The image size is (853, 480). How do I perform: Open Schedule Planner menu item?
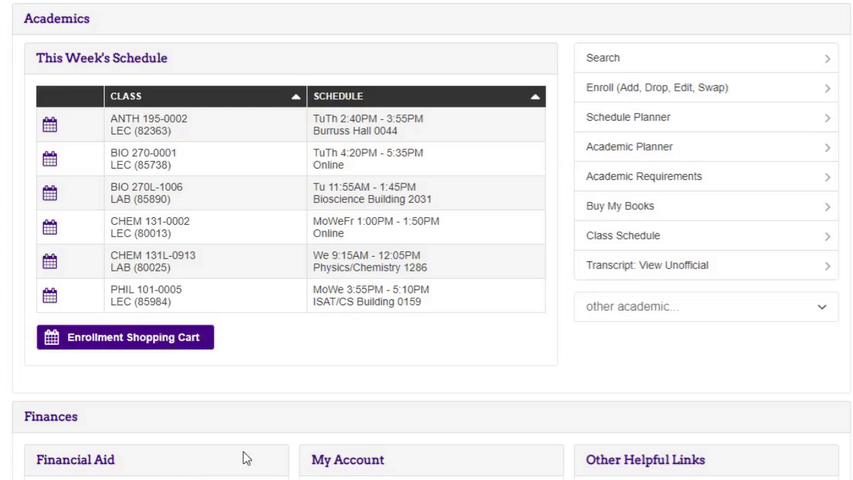706,117
